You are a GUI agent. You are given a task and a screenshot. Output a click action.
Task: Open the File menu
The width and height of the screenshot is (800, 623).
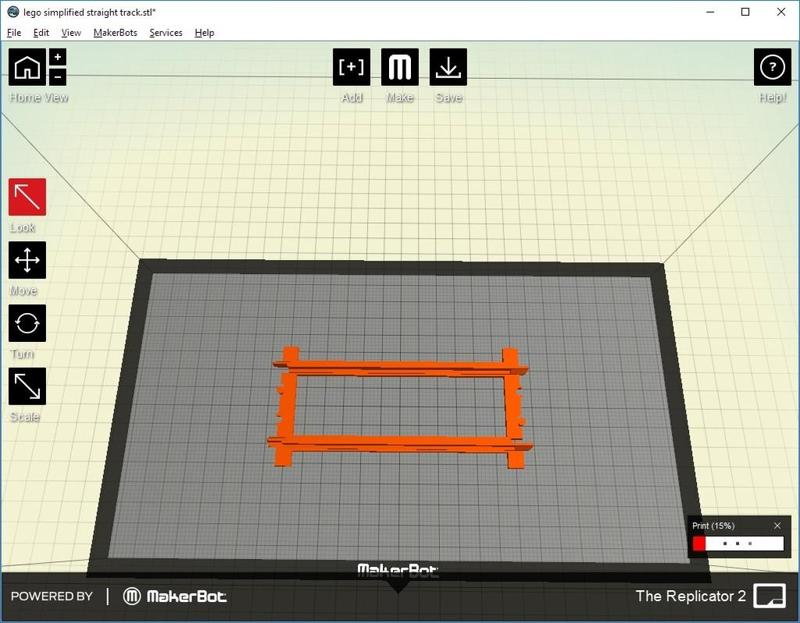[14, 33]
